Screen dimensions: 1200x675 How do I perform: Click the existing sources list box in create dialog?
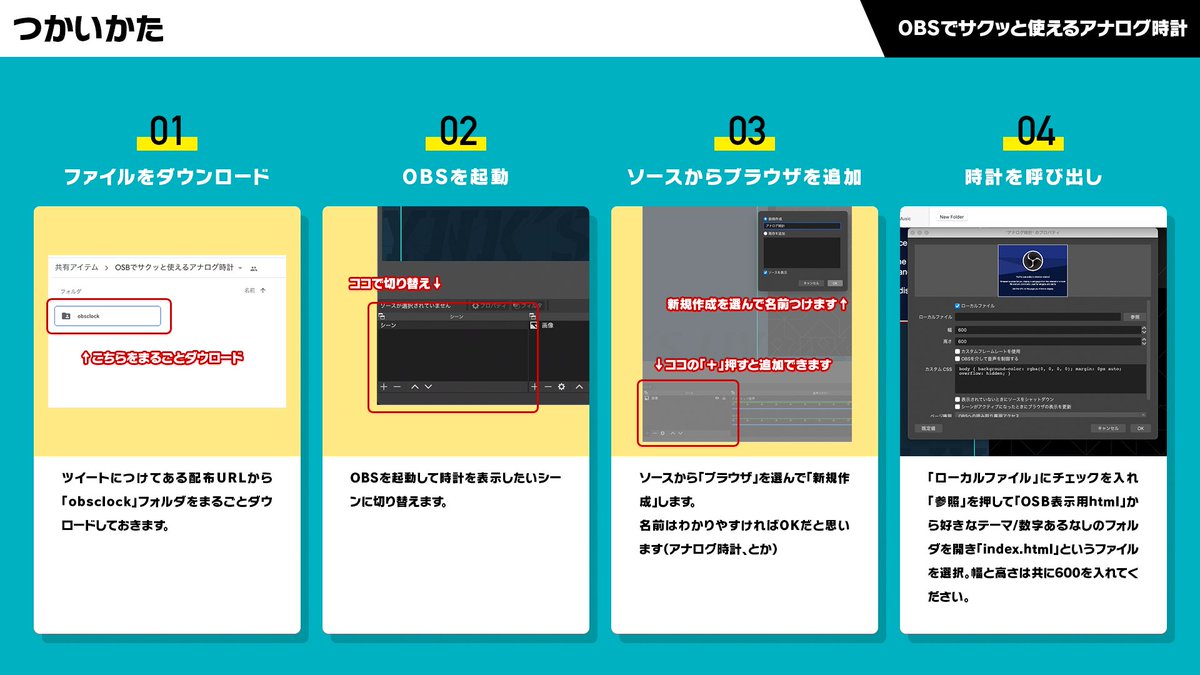802,253
